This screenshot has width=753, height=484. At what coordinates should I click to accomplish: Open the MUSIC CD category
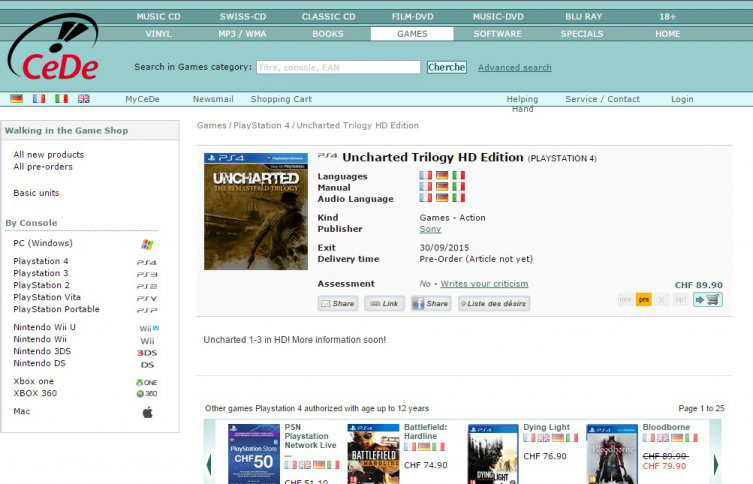click(158, 16)
